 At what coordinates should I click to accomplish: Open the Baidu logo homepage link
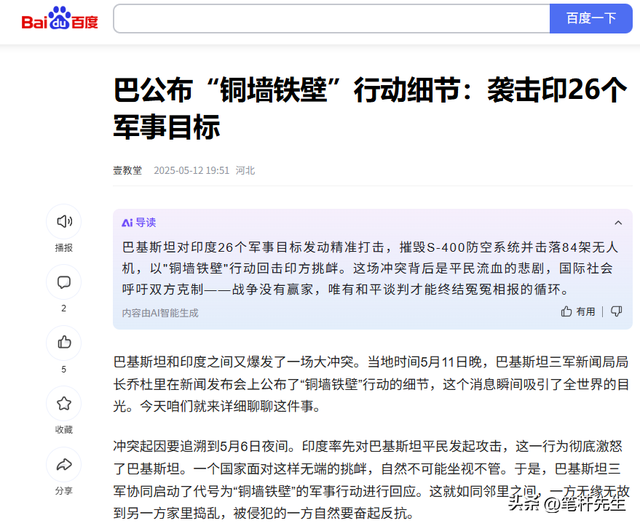click(x=60, y=19)
